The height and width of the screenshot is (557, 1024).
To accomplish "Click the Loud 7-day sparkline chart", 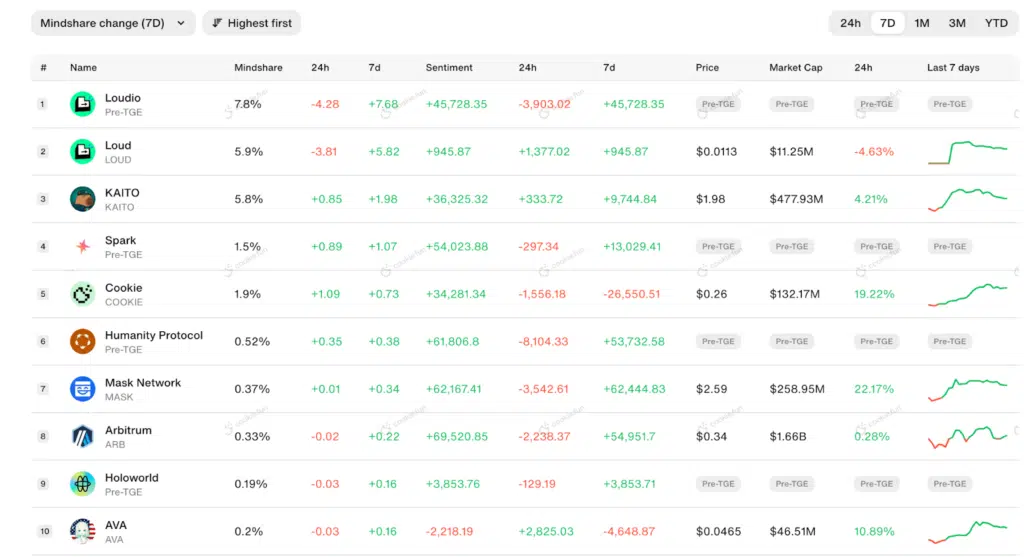I will click(x=968, y=151).
